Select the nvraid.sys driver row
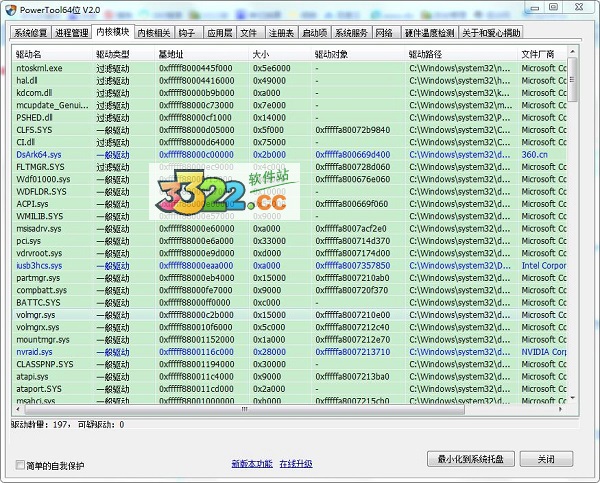Screen dimensions: 600x483 click(290, 352)
